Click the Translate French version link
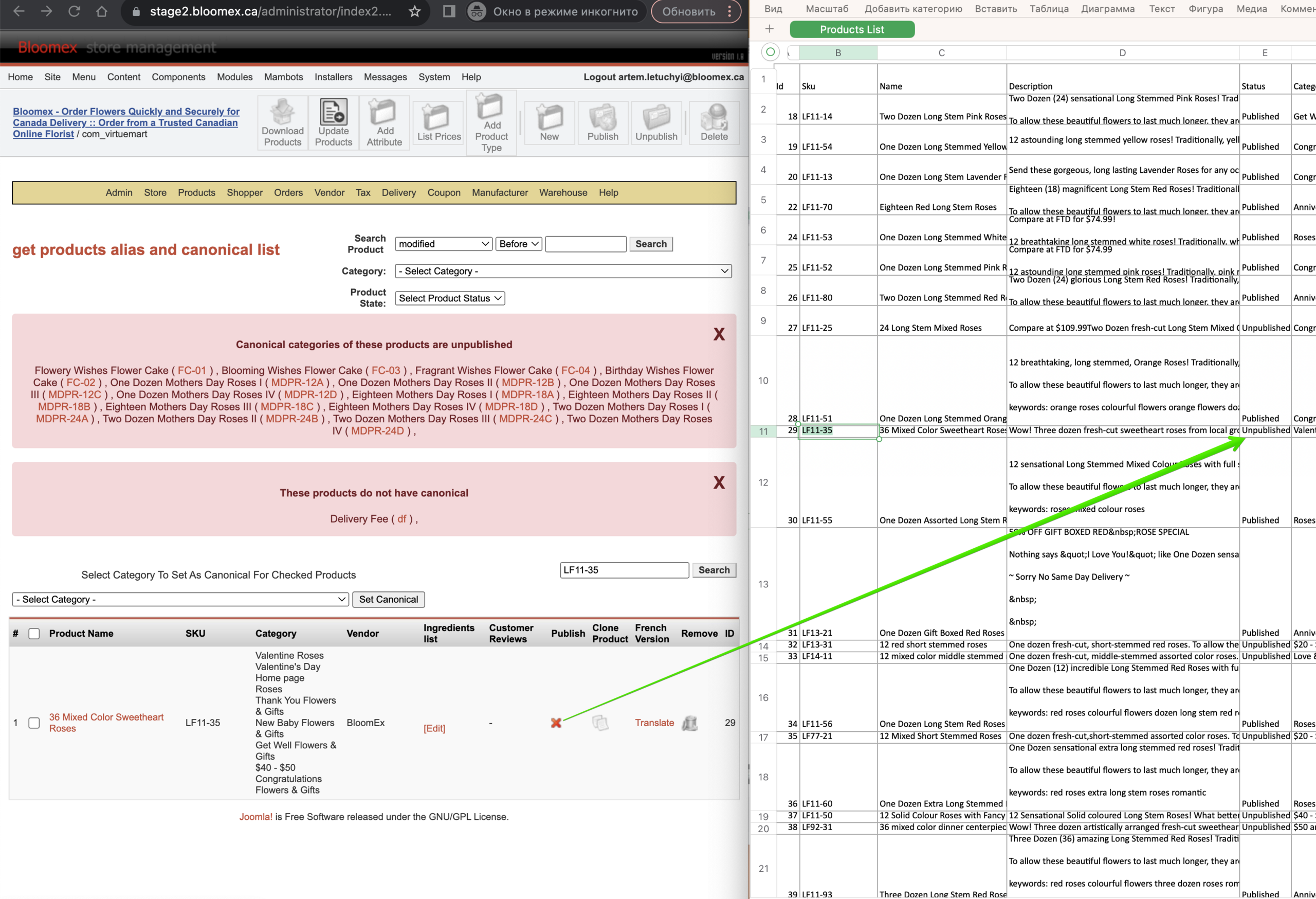 [x=654, y=723]
